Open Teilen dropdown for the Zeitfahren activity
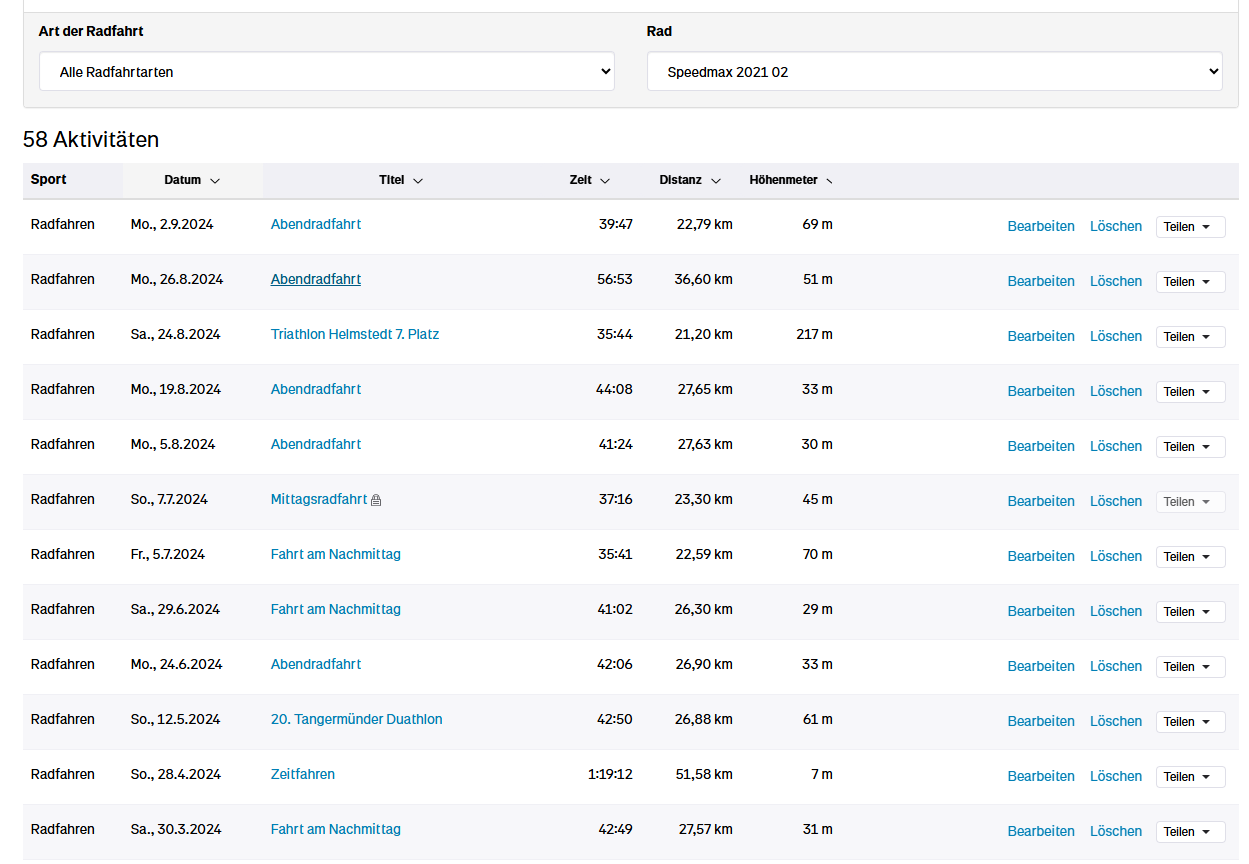 (x=1190, y=777)
